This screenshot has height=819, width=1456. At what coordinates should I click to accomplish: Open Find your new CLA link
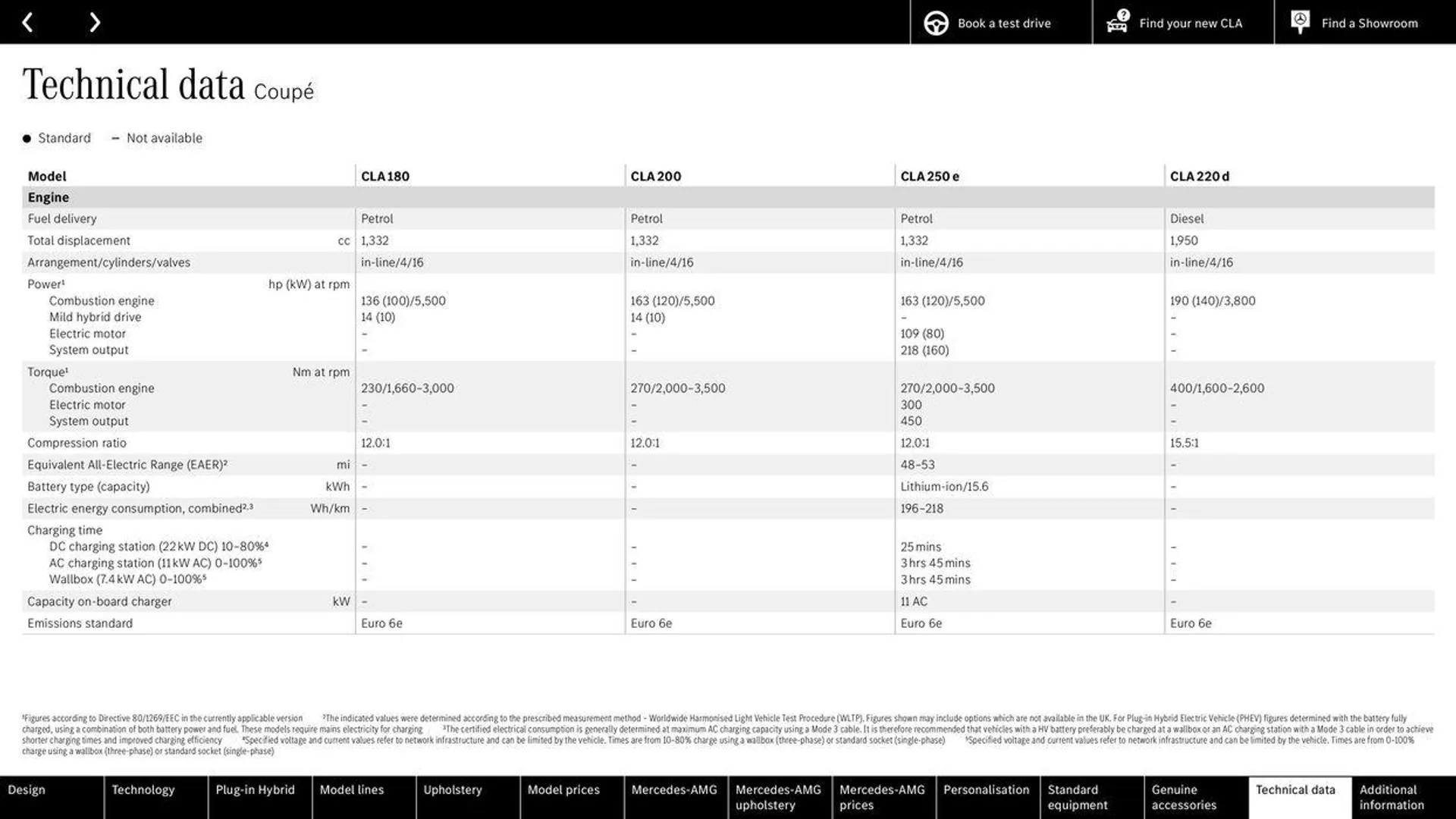pyautogui.click(x=1183, y=23)
